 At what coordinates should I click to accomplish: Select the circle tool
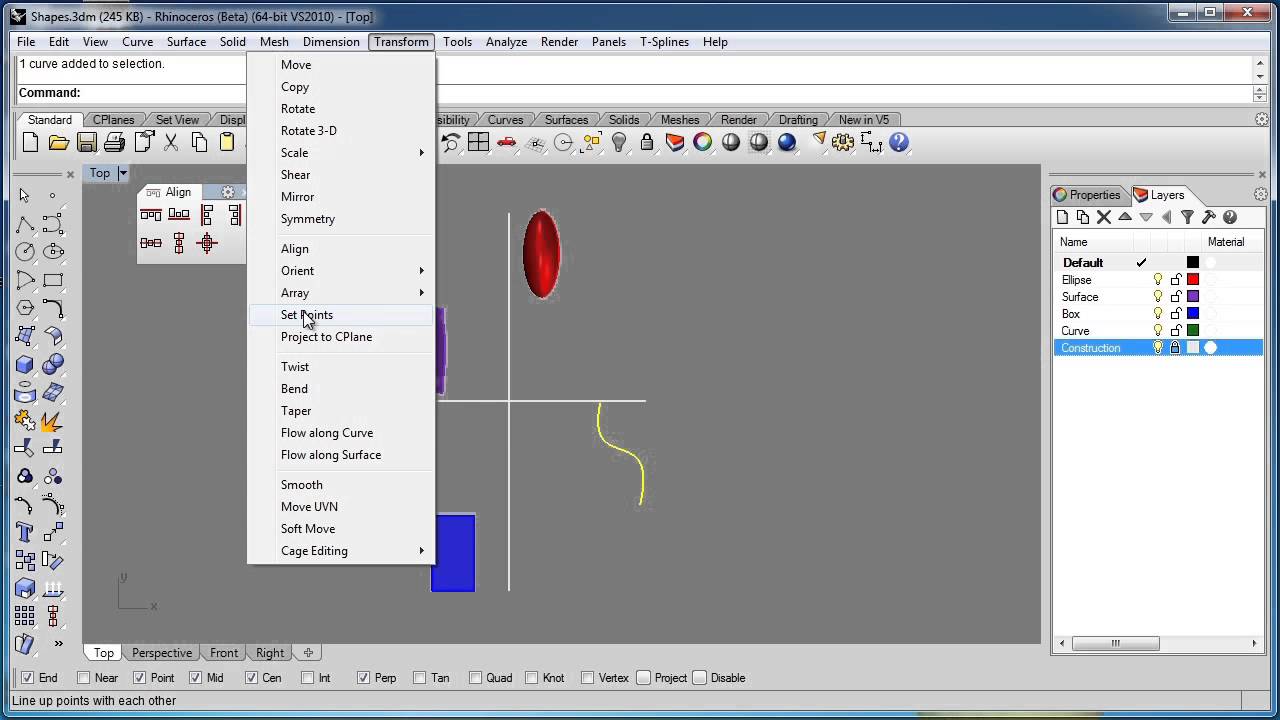pyautogui.click(x=25, y=251)
